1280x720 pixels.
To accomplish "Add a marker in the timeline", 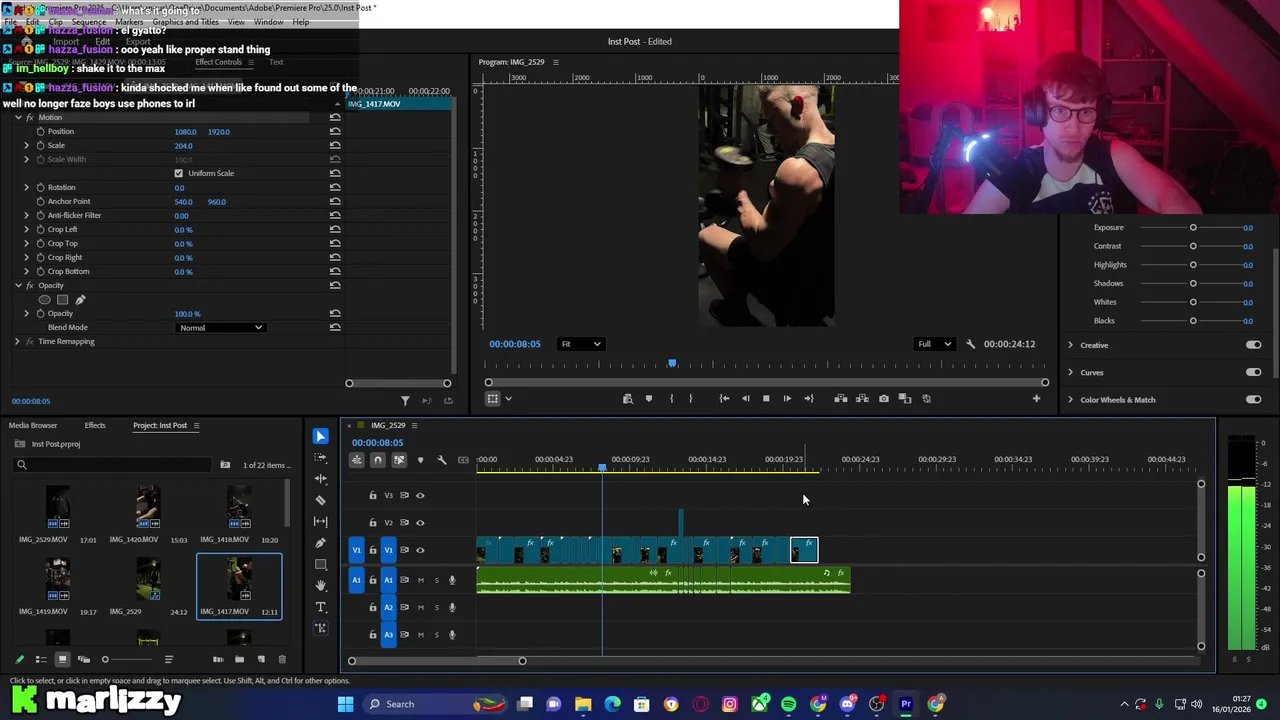I will pos(420,460).
